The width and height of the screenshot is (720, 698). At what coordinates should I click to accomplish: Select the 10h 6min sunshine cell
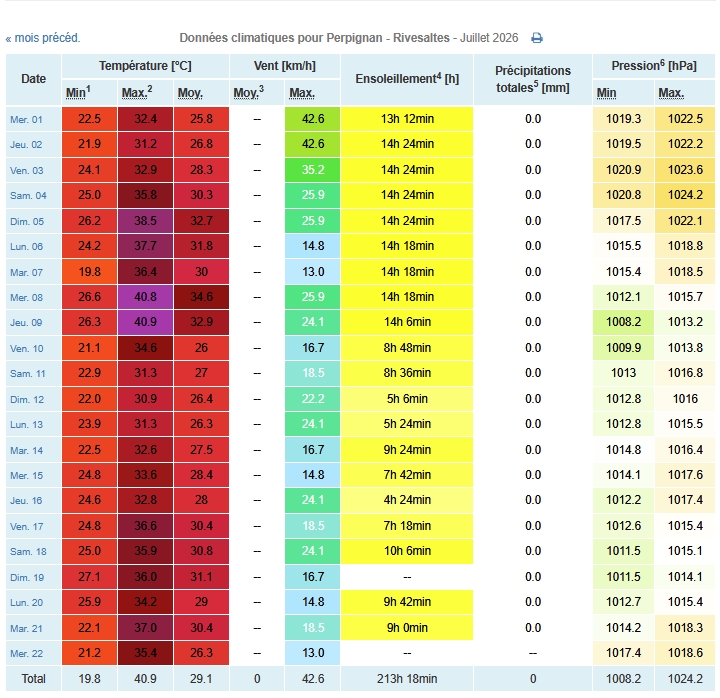[x=407, y=551]
